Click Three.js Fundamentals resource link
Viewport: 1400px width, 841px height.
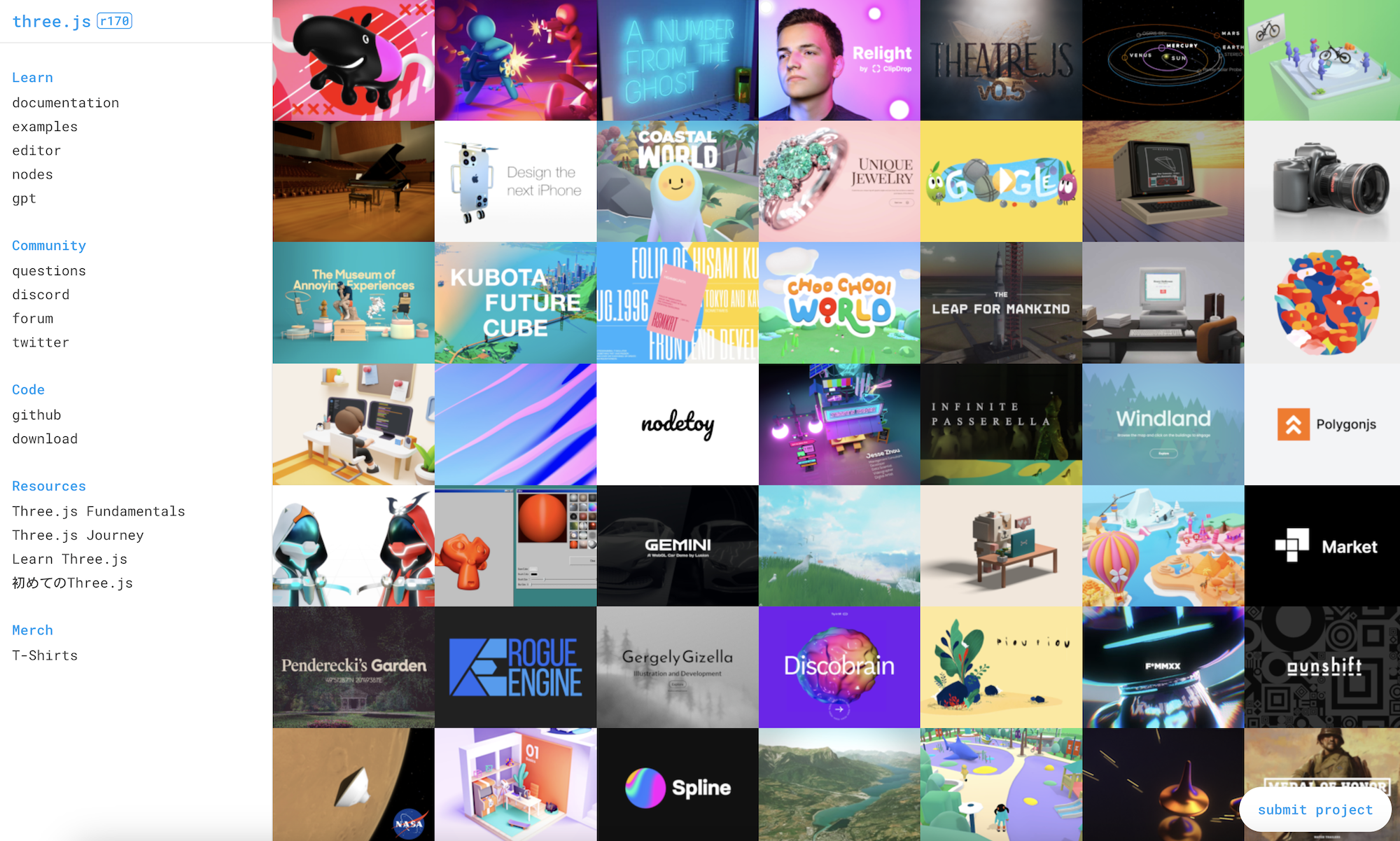pyautogui.click(x=99, y=510)
